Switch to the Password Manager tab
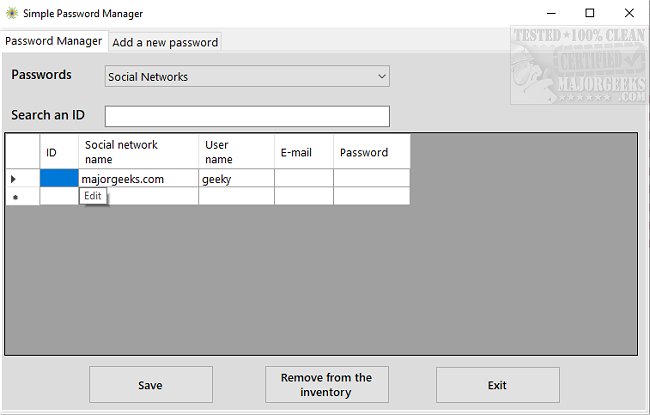This screenshot has width=650, height=415. [x=54, y=41]
